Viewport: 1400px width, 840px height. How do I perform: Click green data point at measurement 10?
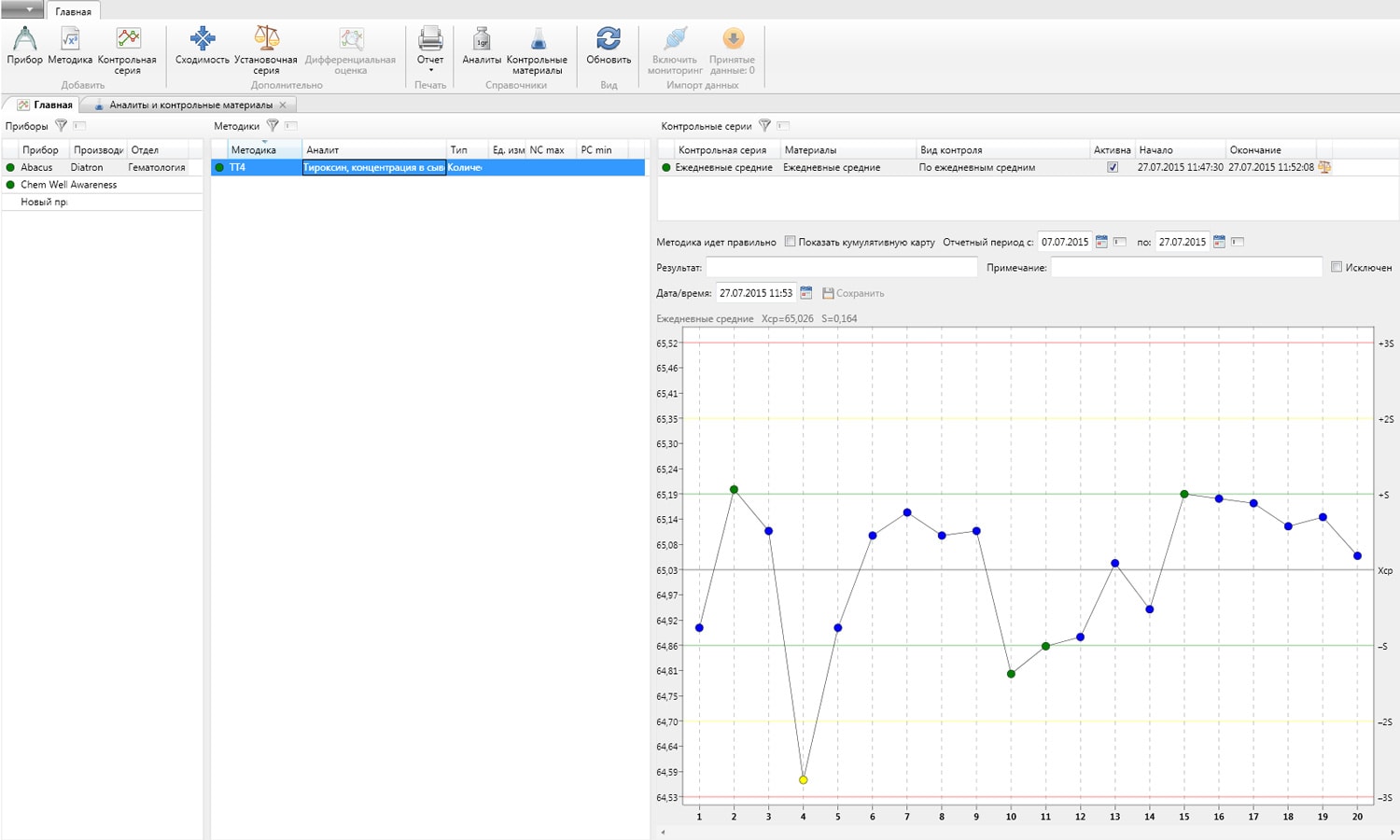[x=1012, y=674]
